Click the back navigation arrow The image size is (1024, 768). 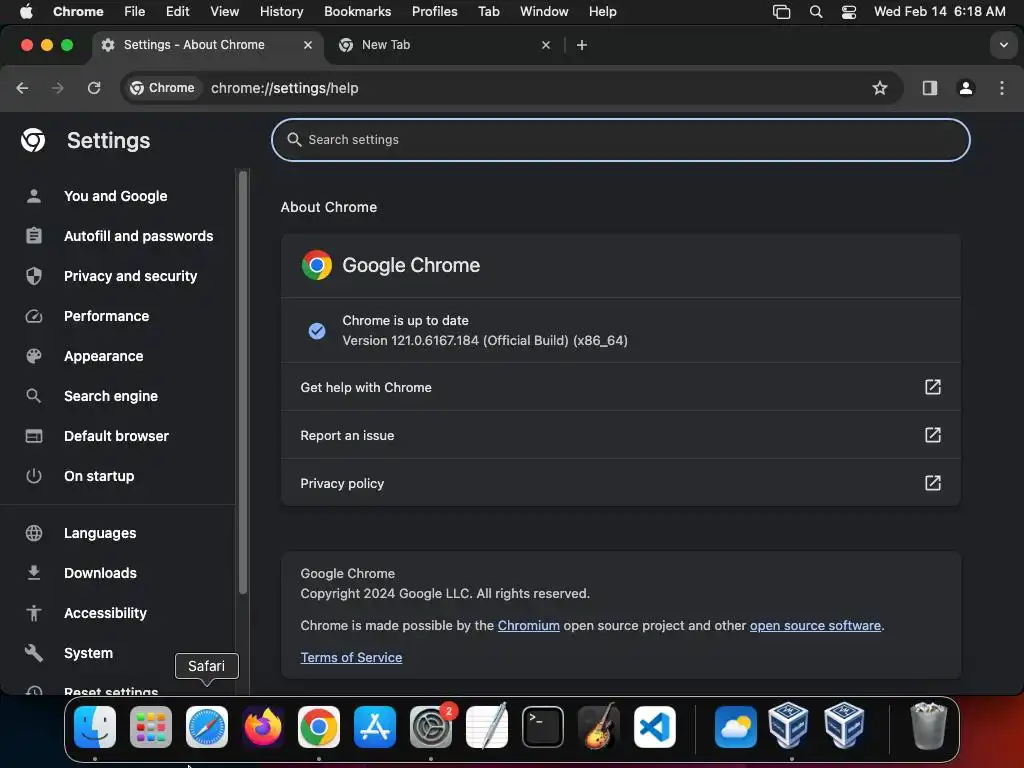pos(22,88)
